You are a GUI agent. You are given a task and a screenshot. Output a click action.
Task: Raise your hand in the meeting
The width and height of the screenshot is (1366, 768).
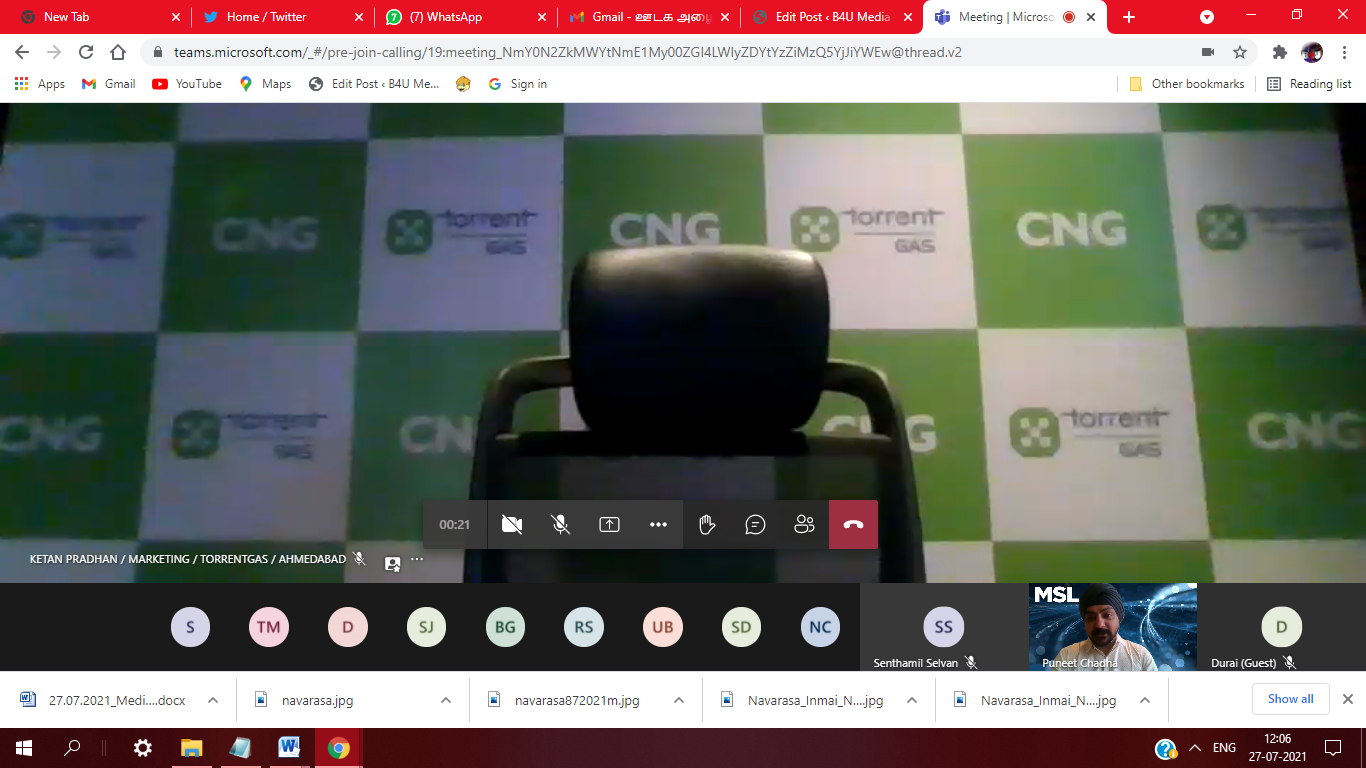point(707,525)
